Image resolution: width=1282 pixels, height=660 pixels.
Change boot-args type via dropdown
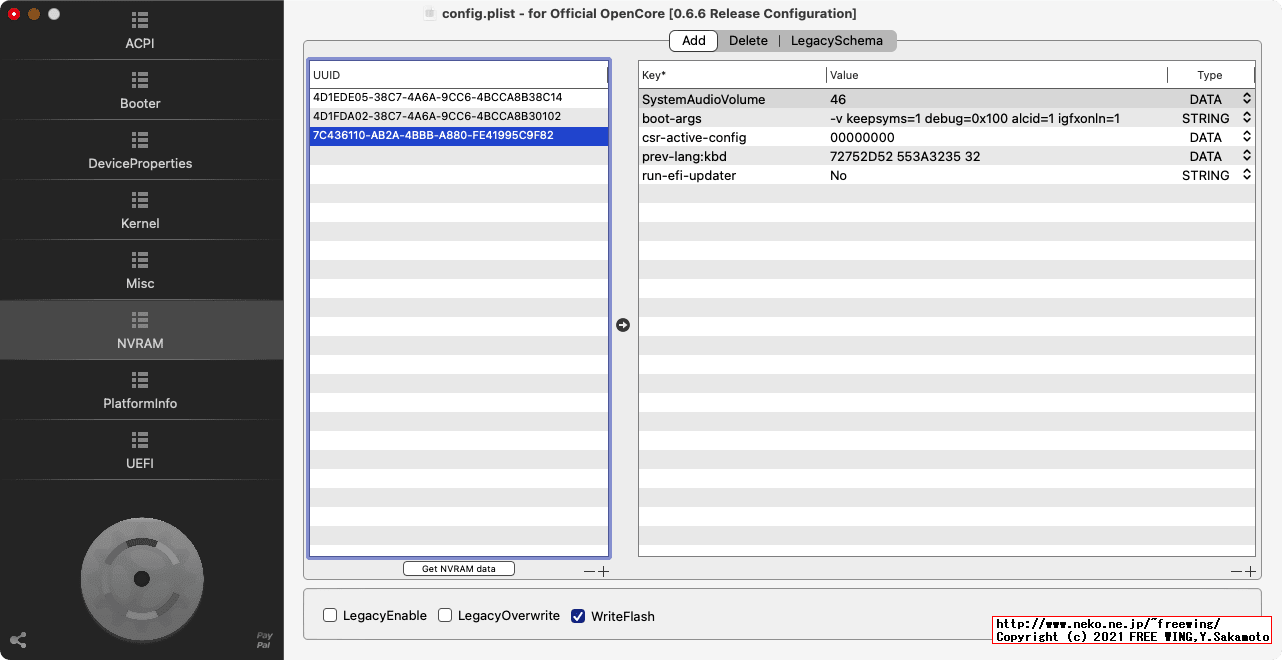click(1246, 118)
